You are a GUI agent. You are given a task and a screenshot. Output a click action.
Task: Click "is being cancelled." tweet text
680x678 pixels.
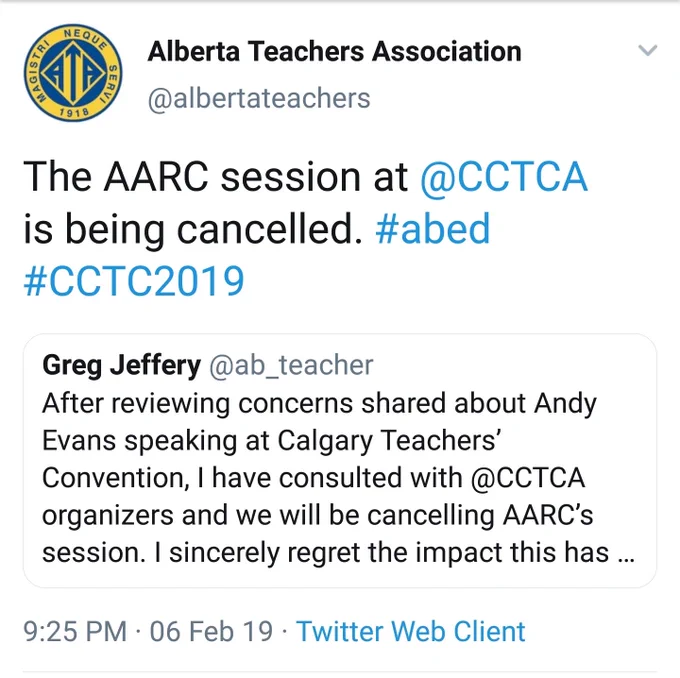tap(193, 228)
